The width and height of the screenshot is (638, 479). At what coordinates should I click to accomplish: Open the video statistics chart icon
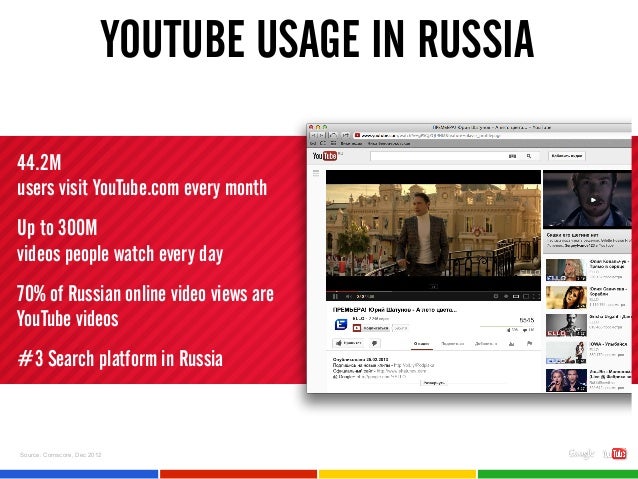click(x=512, y=344)
